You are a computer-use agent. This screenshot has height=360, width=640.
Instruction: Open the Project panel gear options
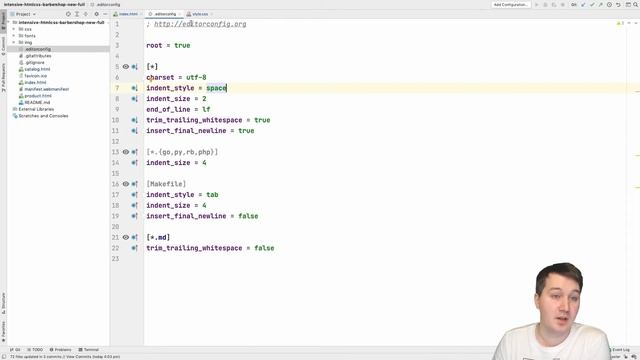[97, 14]
